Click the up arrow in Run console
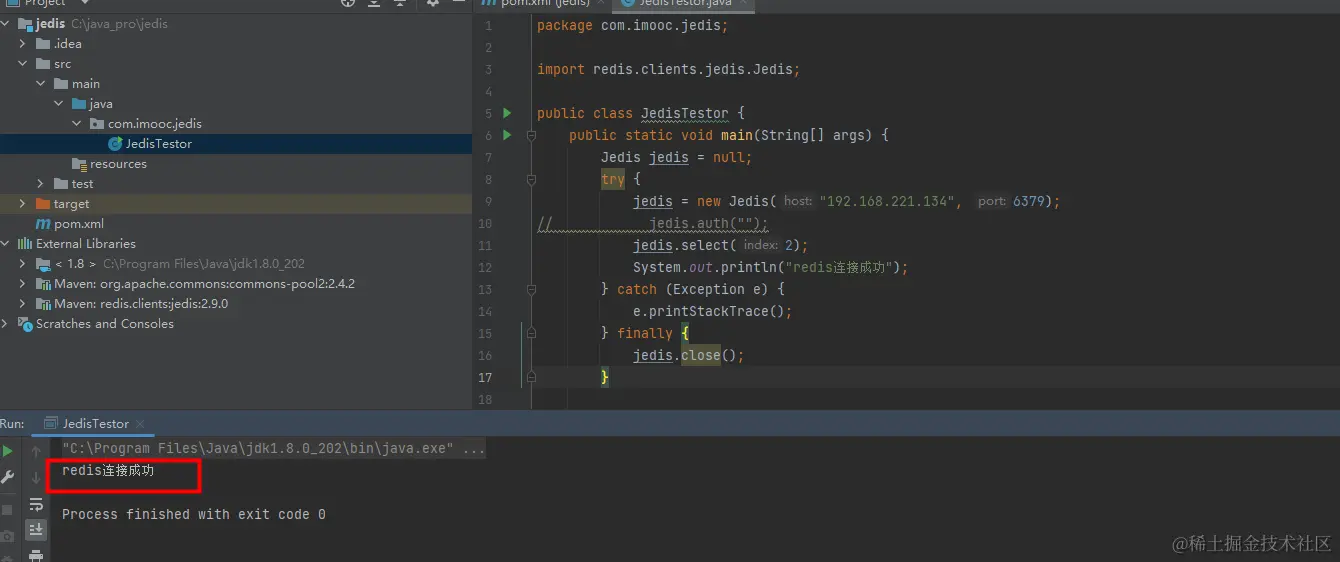This screenshot has height=562, width=1340. click(x=36, y=452)
